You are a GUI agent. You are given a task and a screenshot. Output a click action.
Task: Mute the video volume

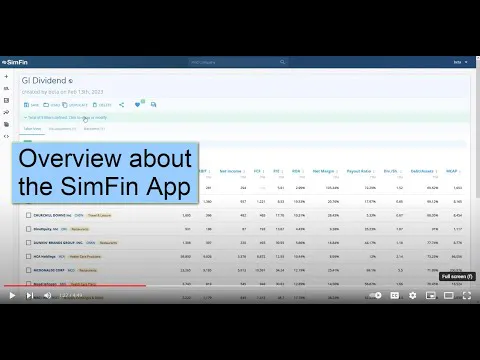48,295
